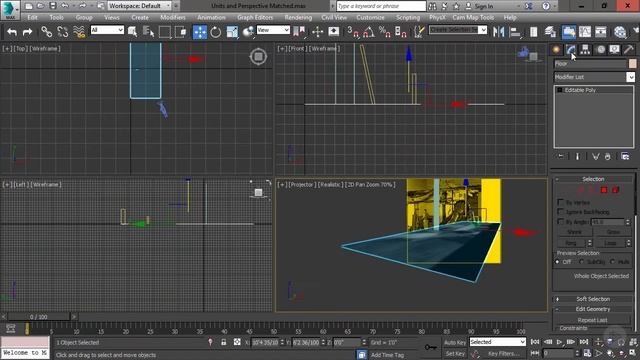Activate the Unlink Selection tool

pyautogui.click(x=62, y=32)
